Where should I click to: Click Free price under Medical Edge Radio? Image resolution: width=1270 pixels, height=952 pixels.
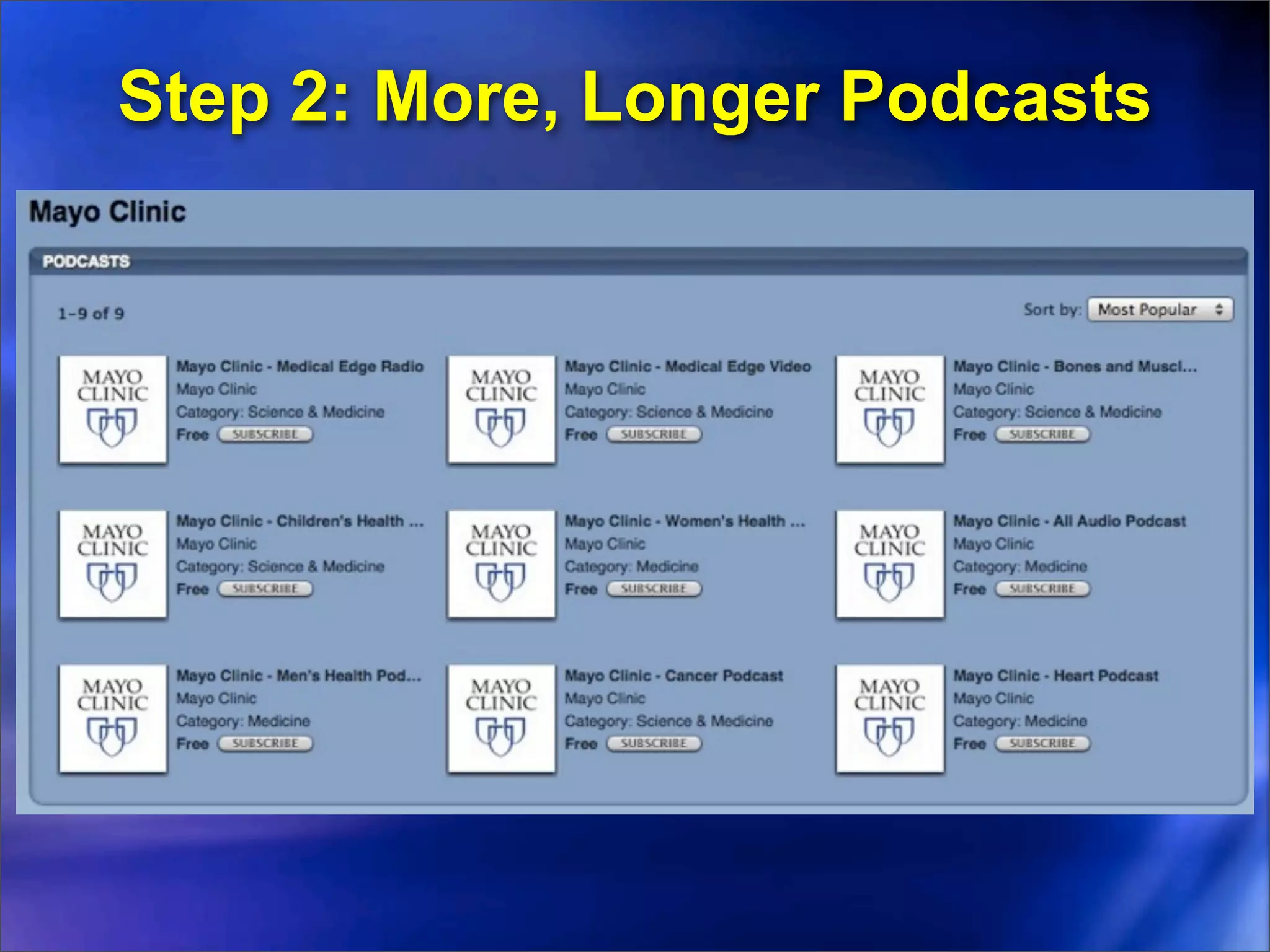[192, 434]
